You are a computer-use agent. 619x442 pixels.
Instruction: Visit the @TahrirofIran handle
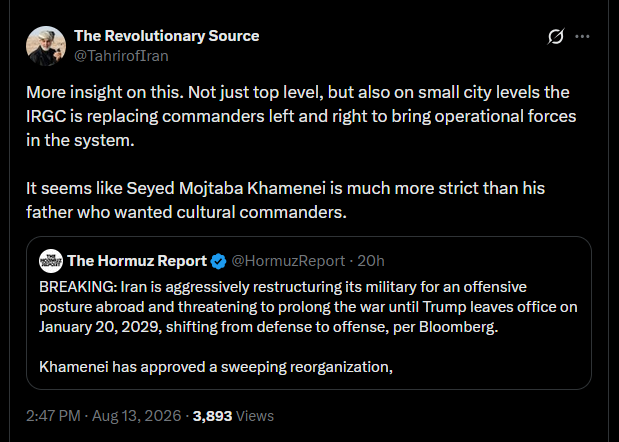pos(121,56)
